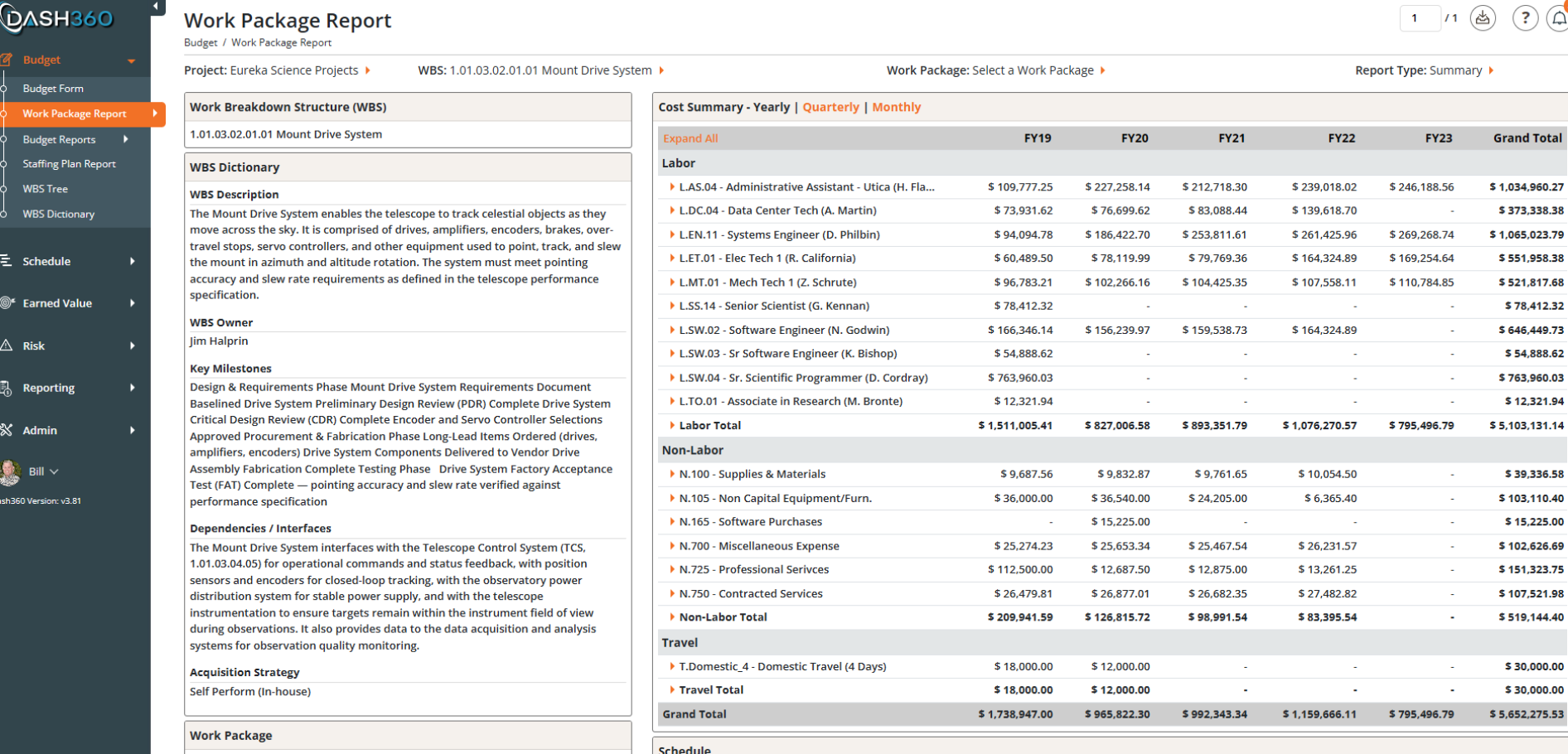Click Expand All in cost summary
This screenshot has width=1568, height=754.
click(690, 138)
